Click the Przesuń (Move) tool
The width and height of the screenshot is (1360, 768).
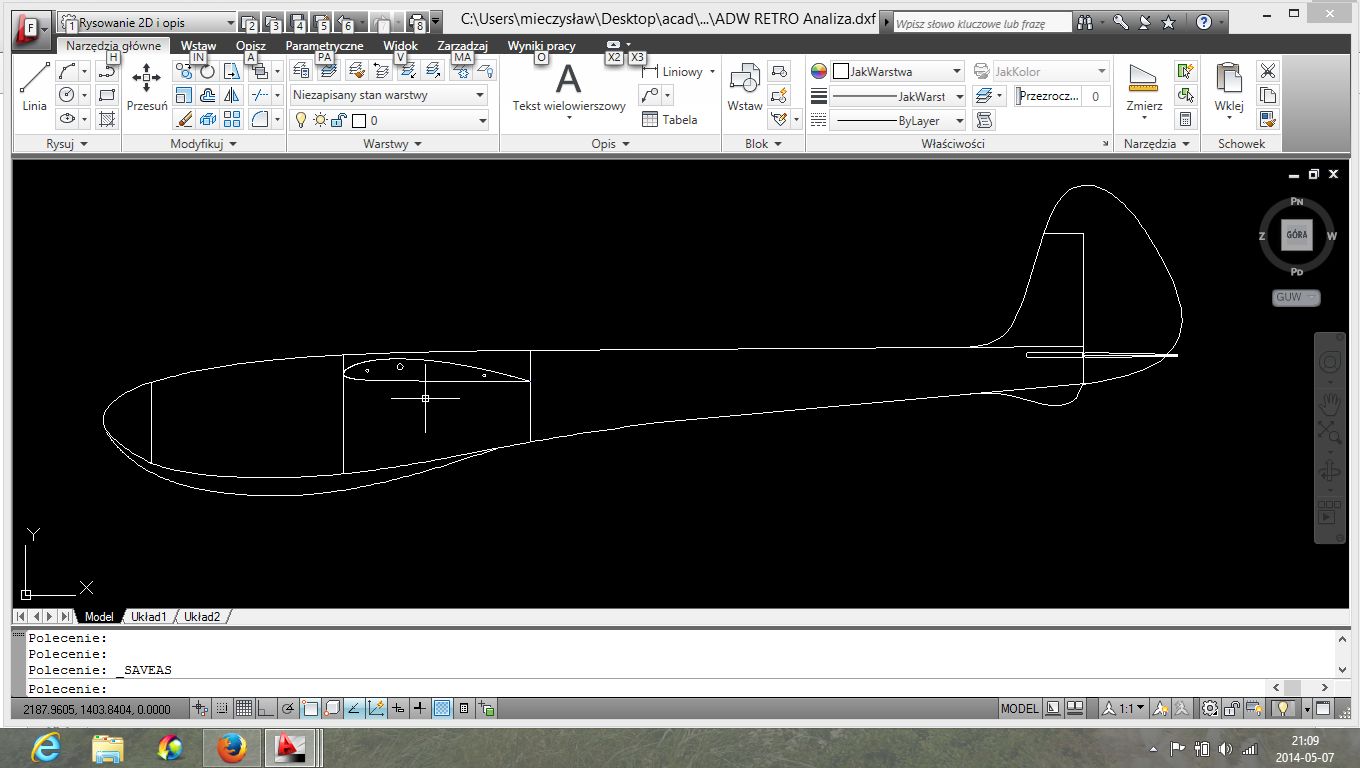coord(147,86)
